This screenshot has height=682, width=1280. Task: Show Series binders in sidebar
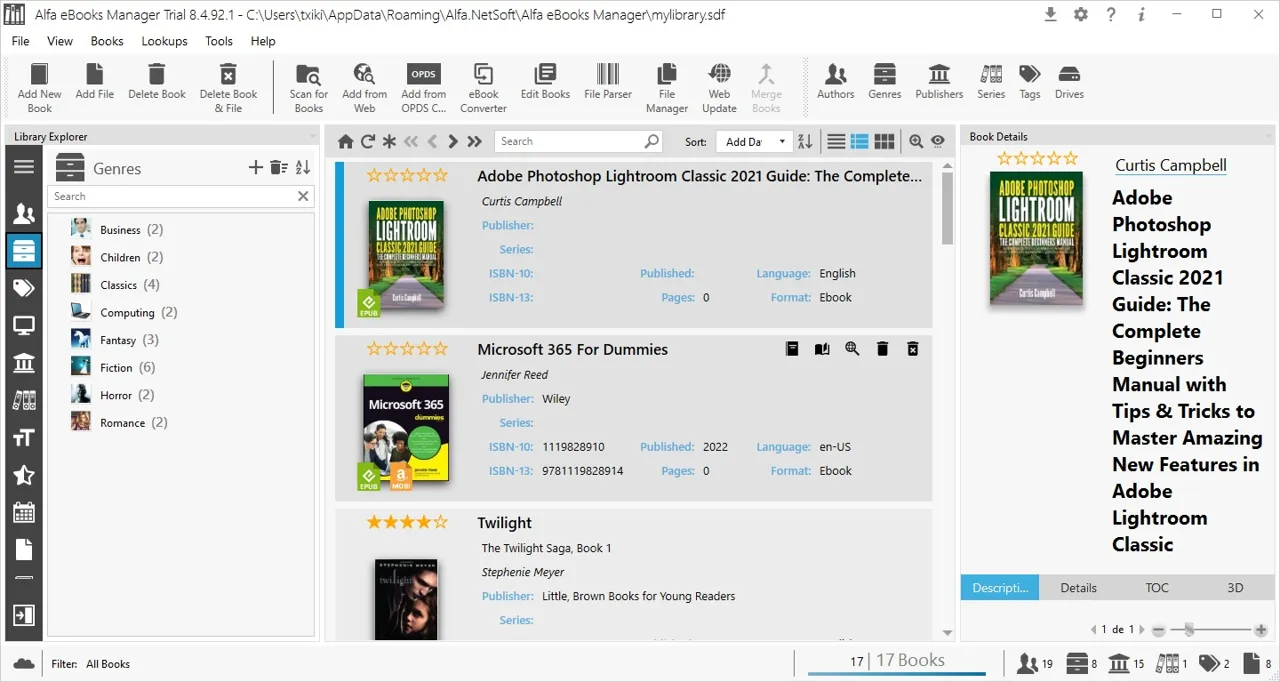[24, 401]
